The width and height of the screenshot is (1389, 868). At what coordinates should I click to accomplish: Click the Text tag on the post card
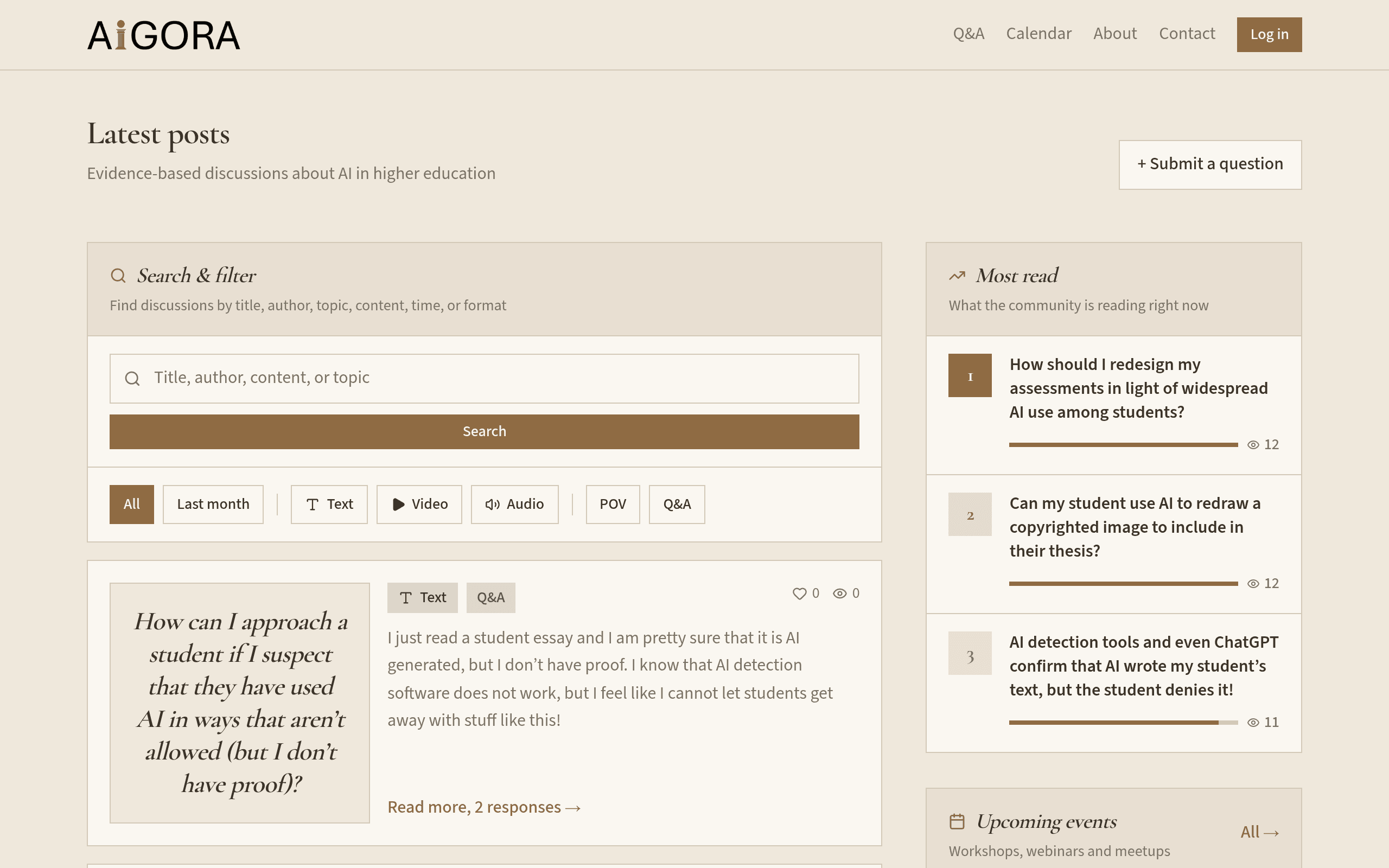tap(423, 598)
